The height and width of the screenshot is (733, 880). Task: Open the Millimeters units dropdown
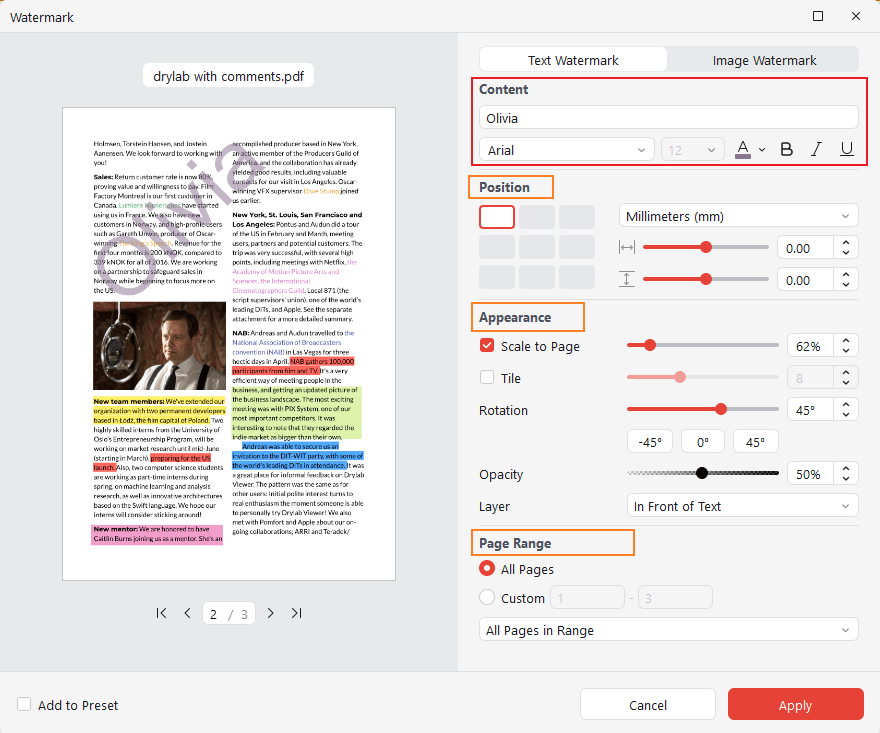coord(738,215)
